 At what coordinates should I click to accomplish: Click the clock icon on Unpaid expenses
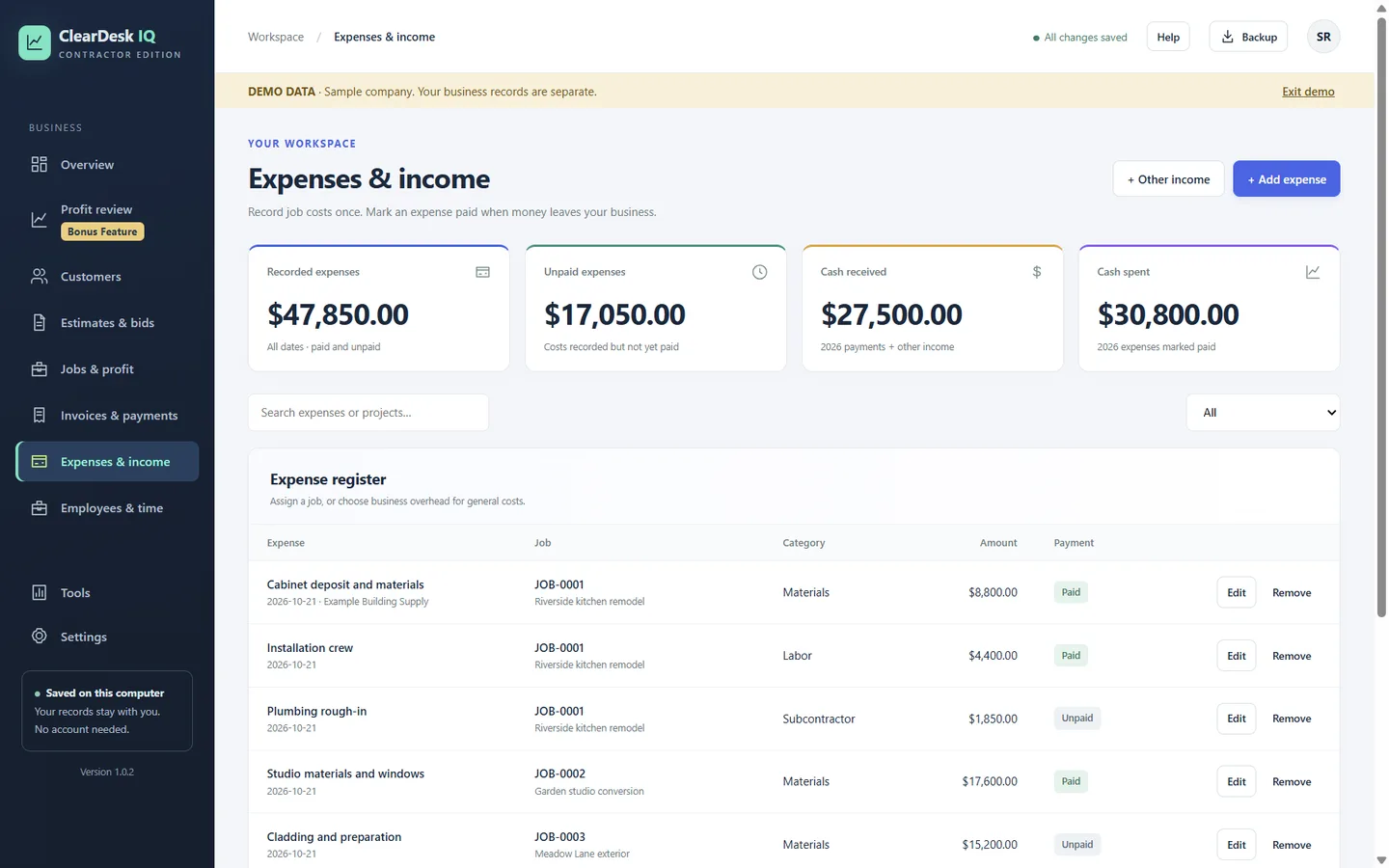tap(759, 272)
